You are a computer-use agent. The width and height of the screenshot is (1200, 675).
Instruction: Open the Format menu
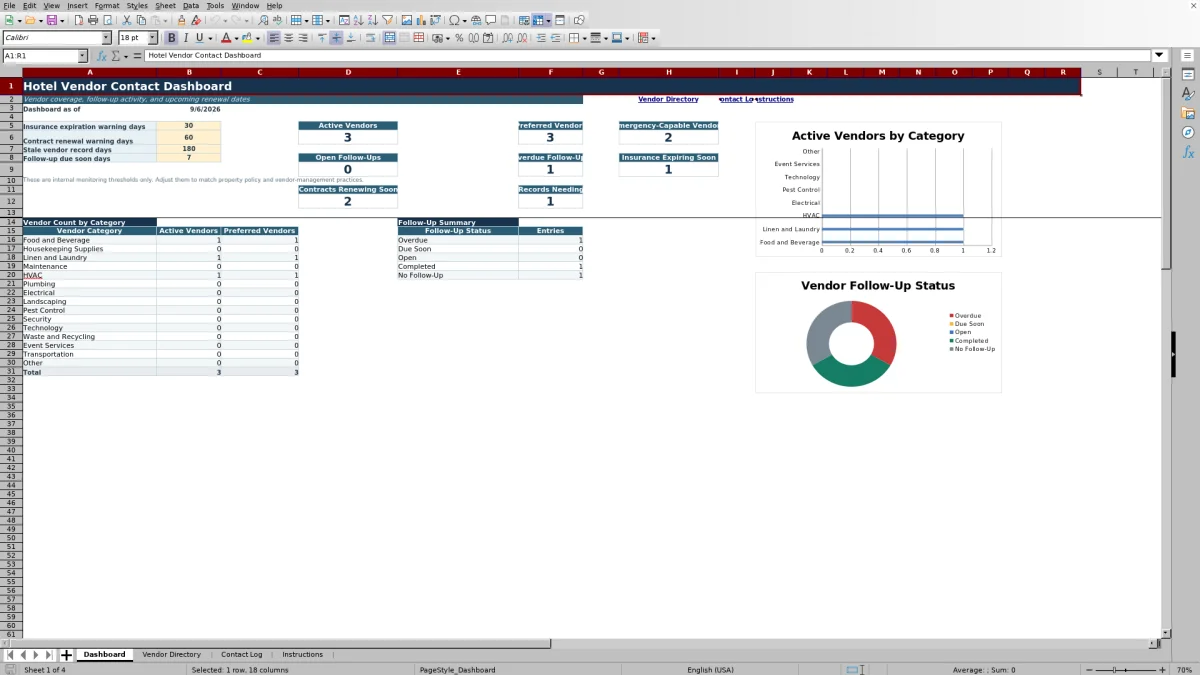[107, 6]
